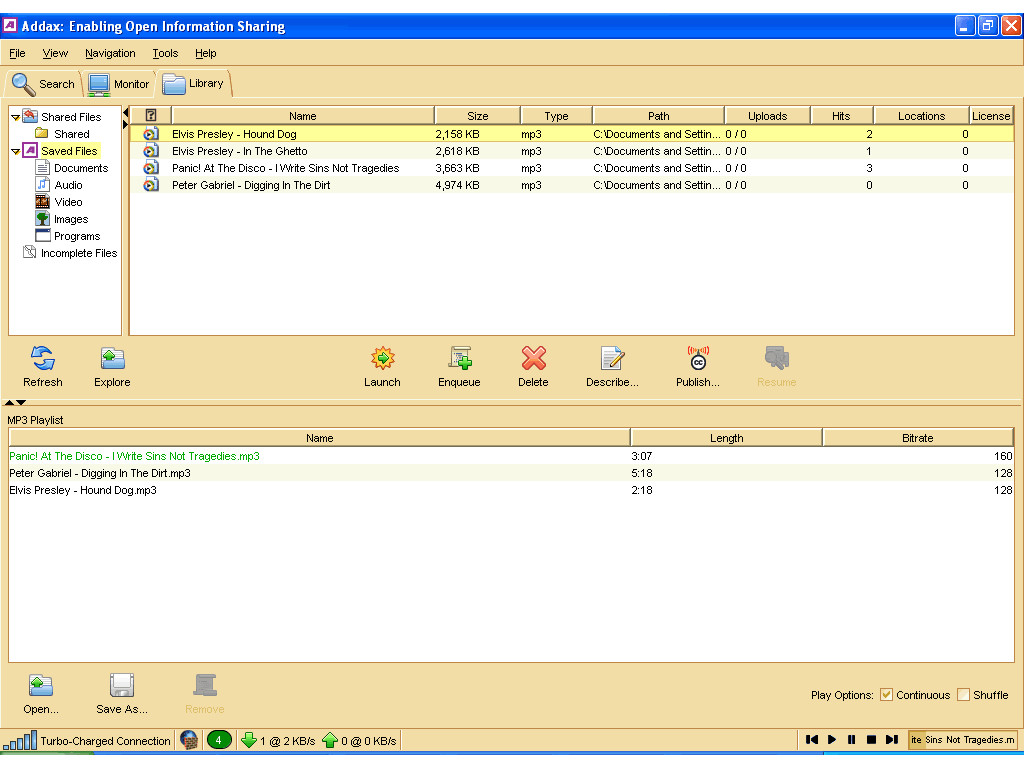Enable the Shuffle checkbox

964,695
